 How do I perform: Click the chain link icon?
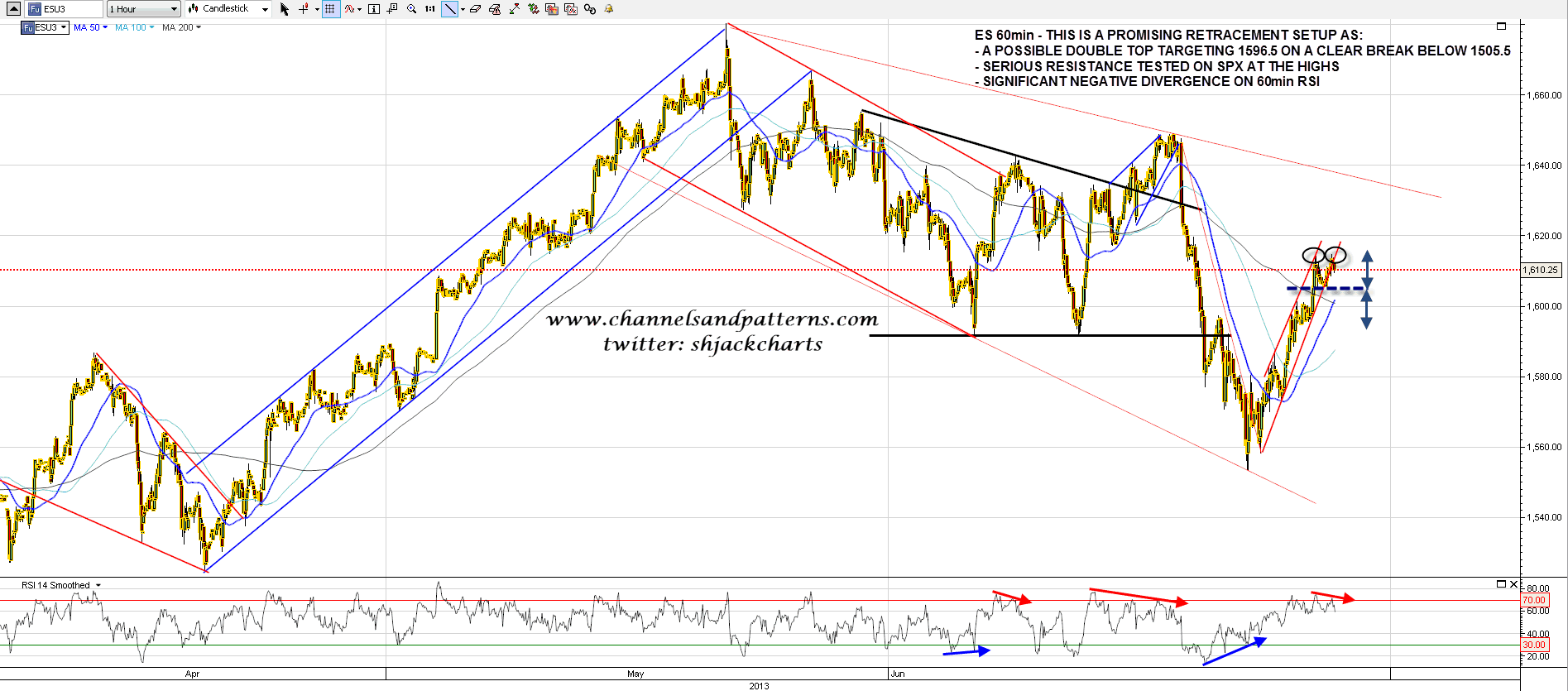pyautogui.click(x=589, y=9)
